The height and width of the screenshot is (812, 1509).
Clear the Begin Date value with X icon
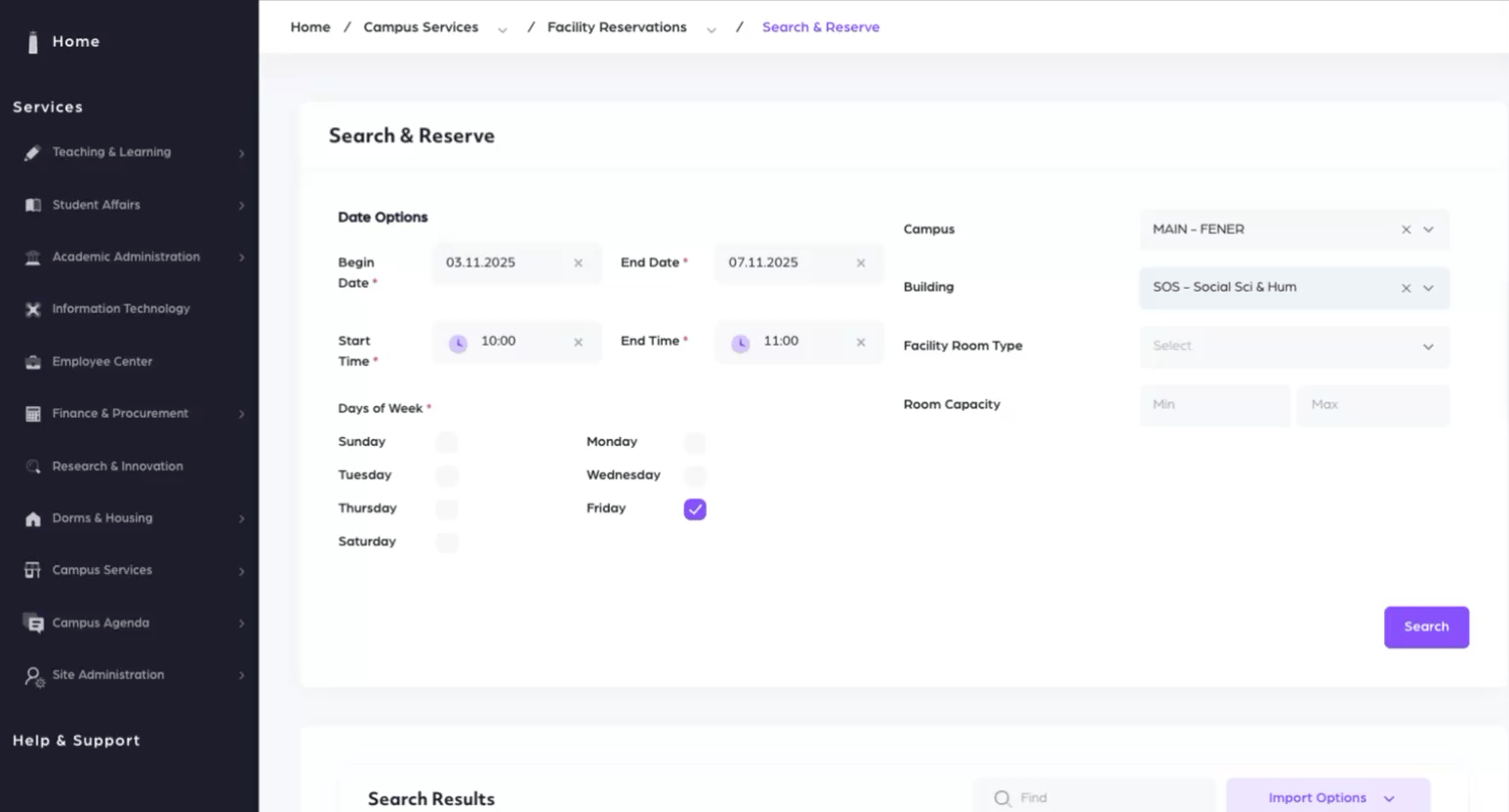click(578, 264)
